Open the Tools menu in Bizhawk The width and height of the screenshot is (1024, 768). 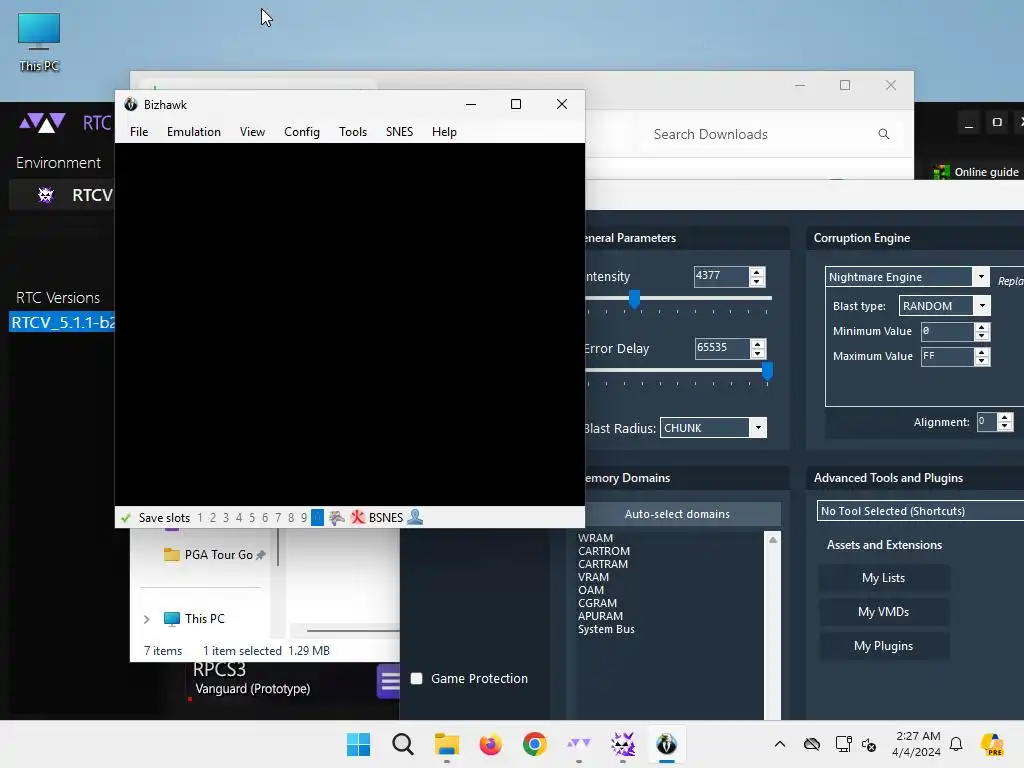pyautogui.click(x=353, y=132)
